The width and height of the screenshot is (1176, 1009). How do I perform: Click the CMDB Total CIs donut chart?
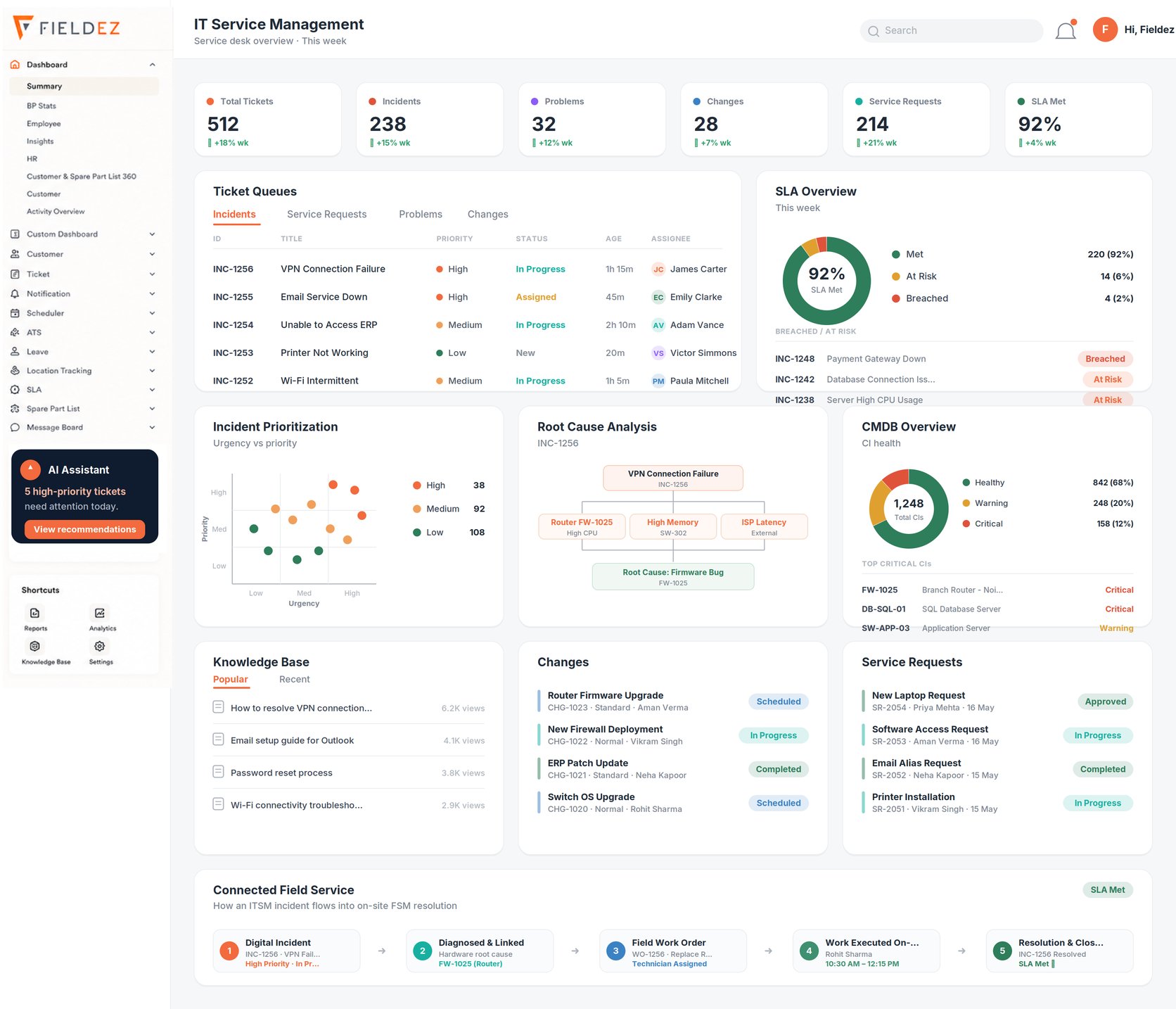click(x=909, y=509)
